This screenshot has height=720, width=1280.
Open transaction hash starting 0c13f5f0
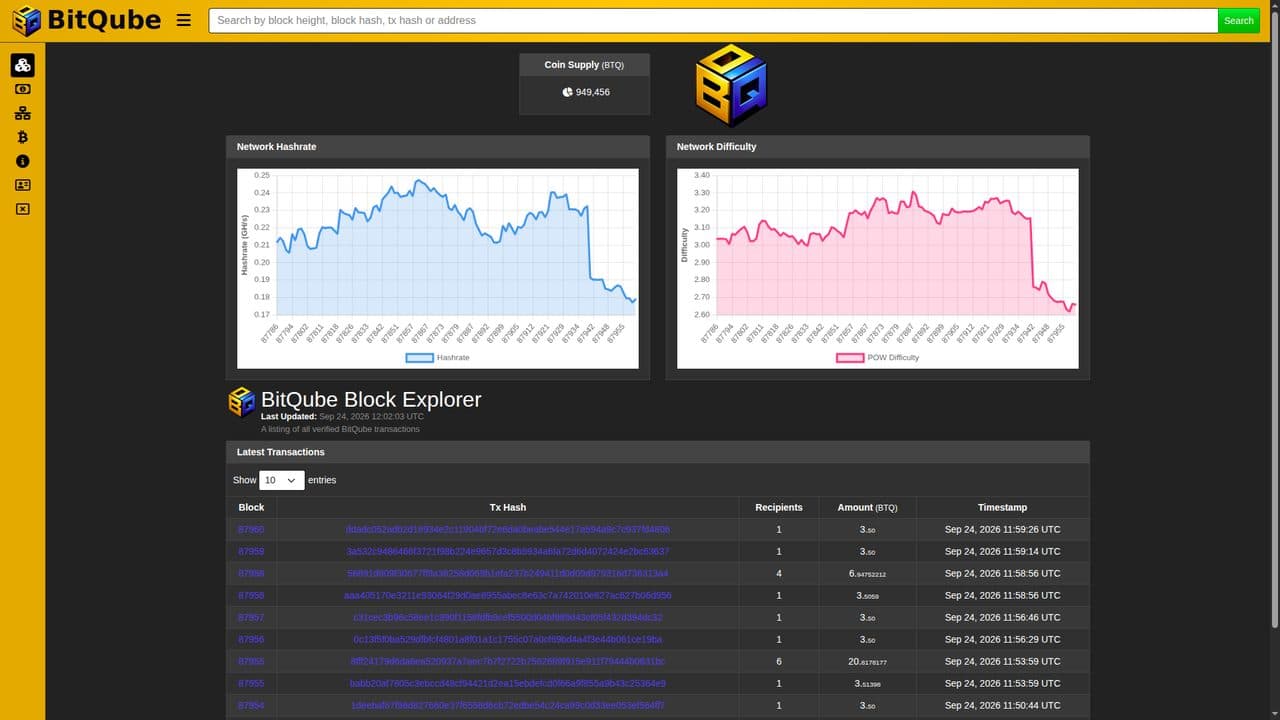[x=507, y=639]
